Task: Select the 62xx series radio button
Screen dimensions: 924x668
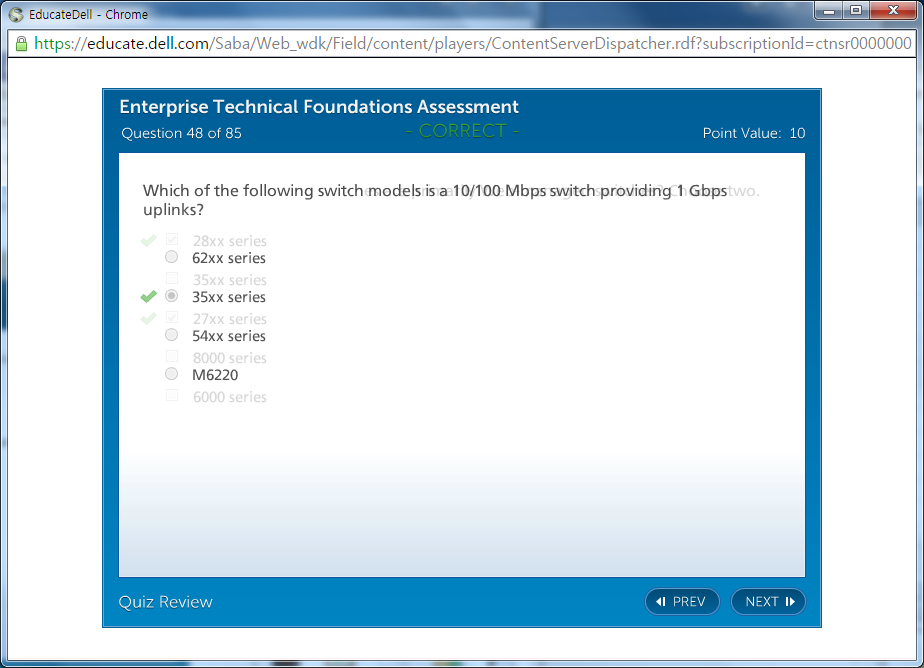Action: tap(172, 257)
